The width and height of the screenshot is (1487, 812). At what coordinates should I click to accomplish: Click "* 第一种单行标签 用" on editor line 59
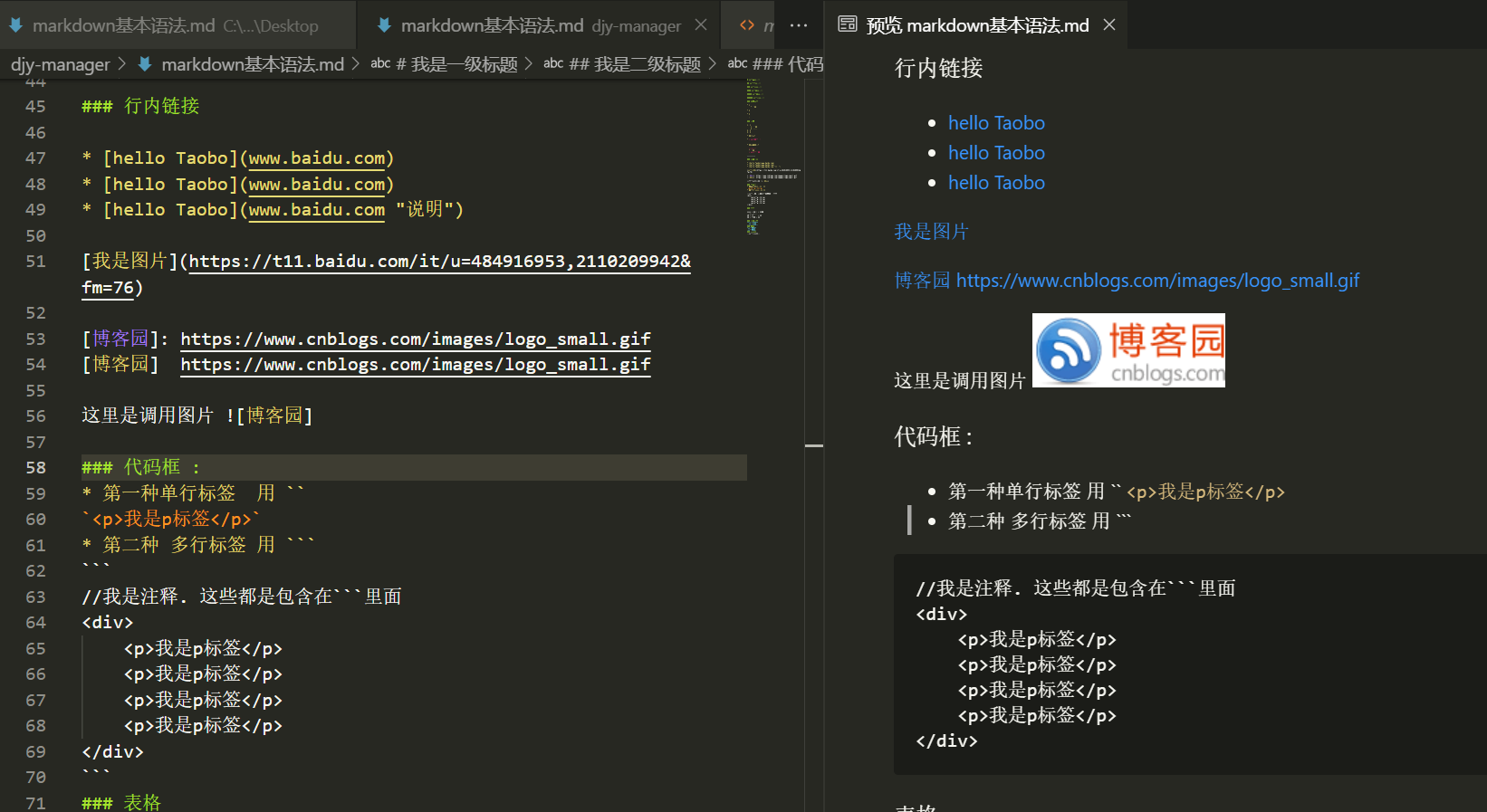[x=178, y=494]
